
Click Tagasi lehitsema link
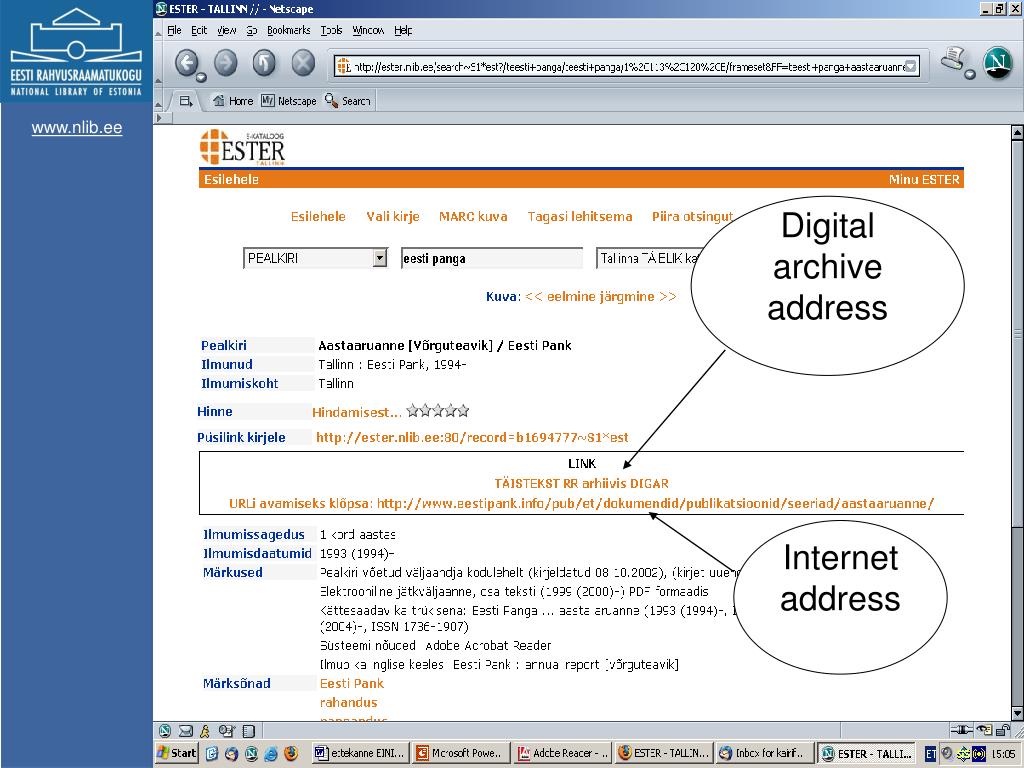click(580, 216)
